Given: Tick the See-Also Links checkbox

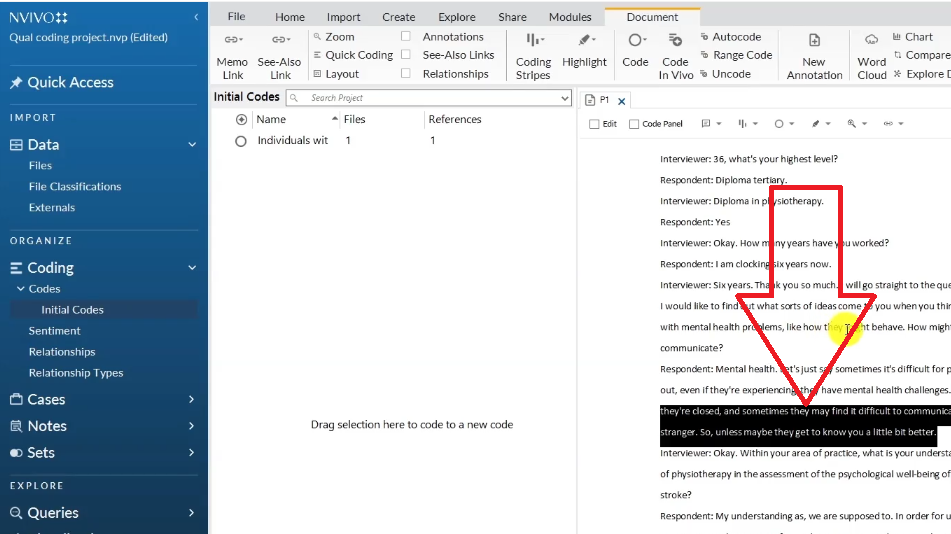Looking at the screenshot, I should (x=406, y=55).
